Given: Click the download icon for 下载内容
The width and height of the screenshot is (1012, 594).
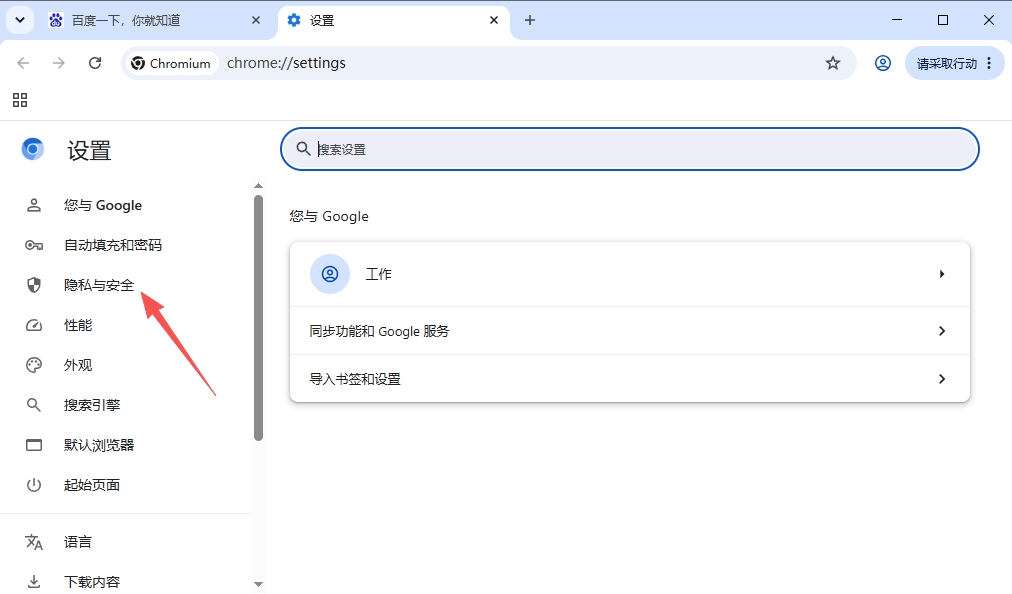Looking at the screenshot, I should click(x=34, y=582).
